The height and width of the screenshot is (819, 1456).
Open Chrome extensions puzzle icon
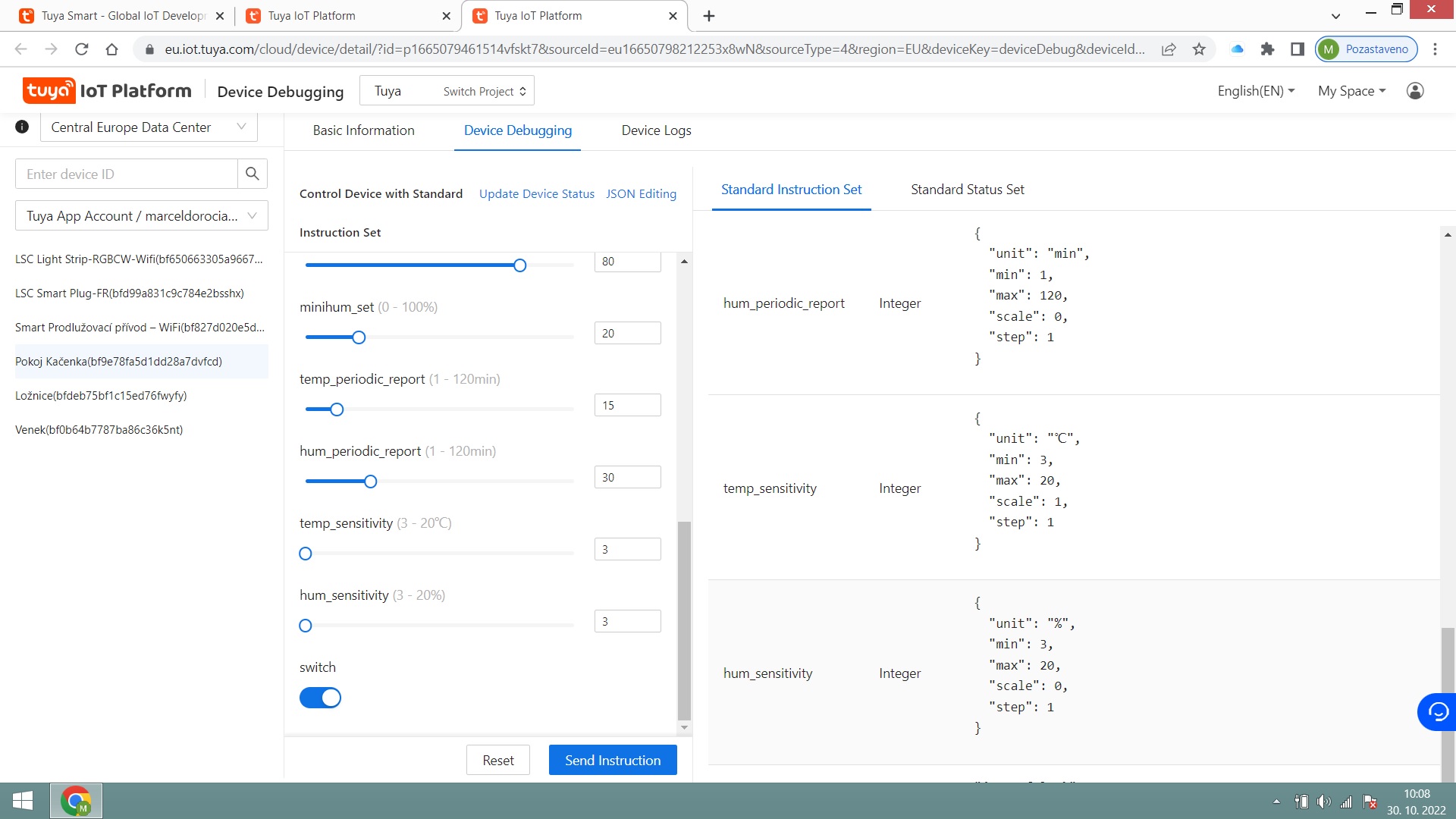click(x=1267, y=49)
